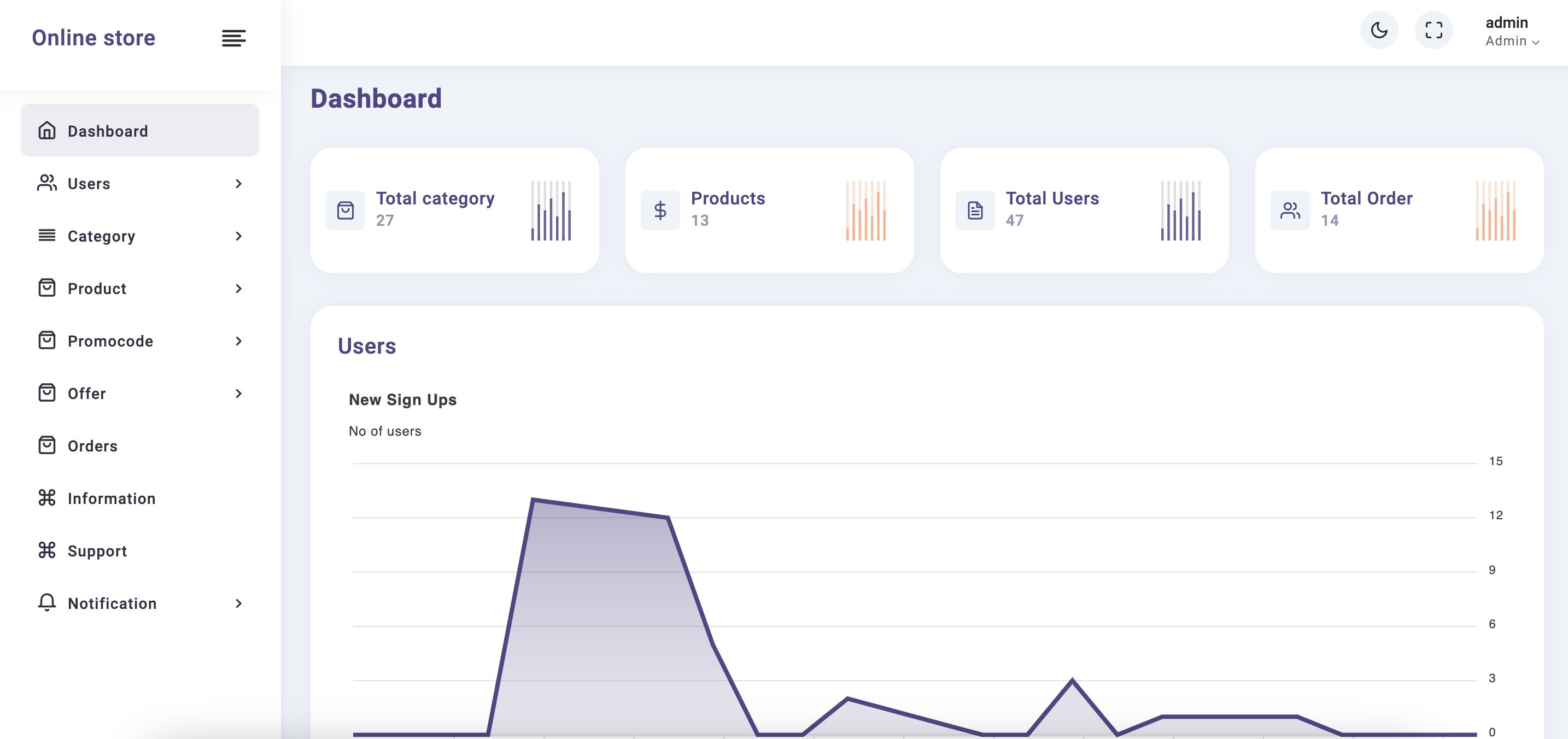
Task: Click the Support command icon
Action: tap(47, 550)
